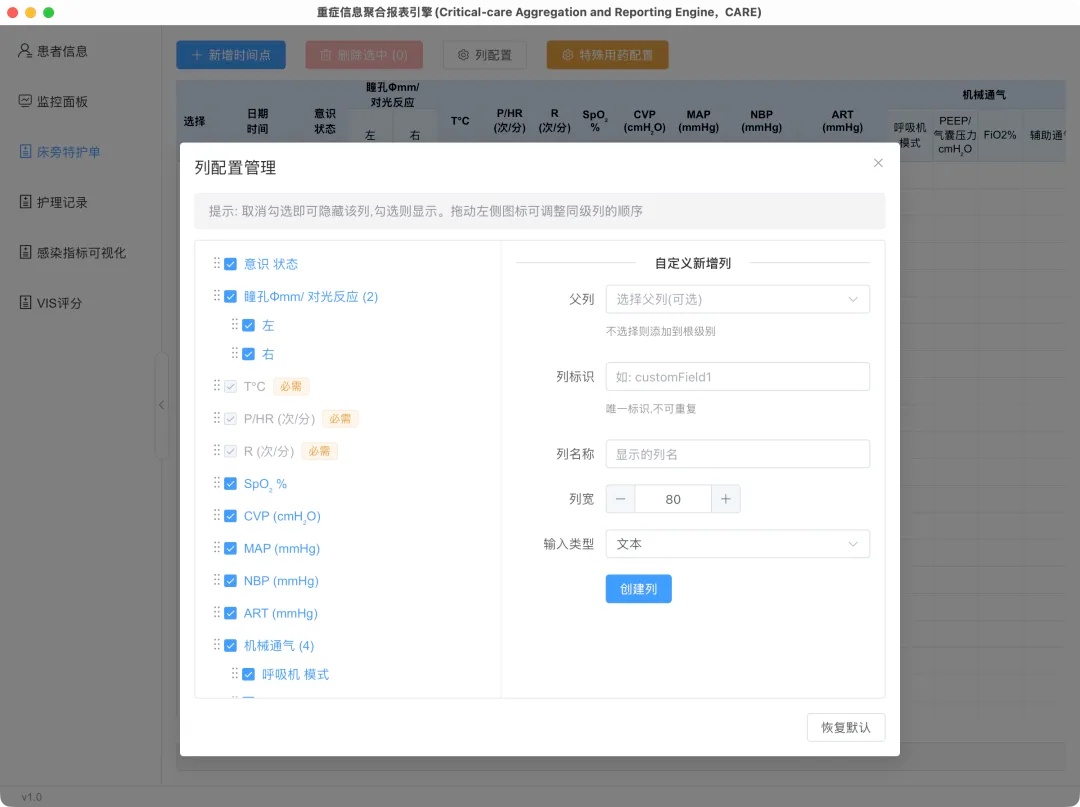Click the drag handle for 右
This screenshot has width=1080, height=807.
pyautogui.click(x=234, y=353)
